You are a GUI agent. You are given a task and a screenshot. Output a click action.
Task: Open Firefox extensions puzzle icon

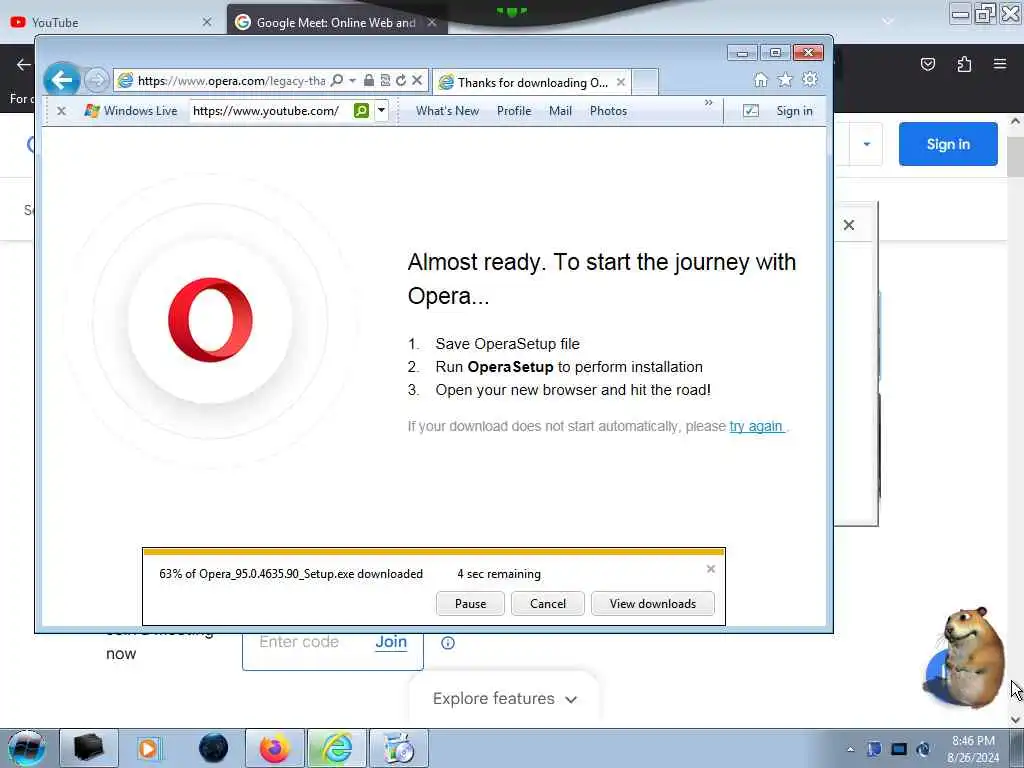964,64
